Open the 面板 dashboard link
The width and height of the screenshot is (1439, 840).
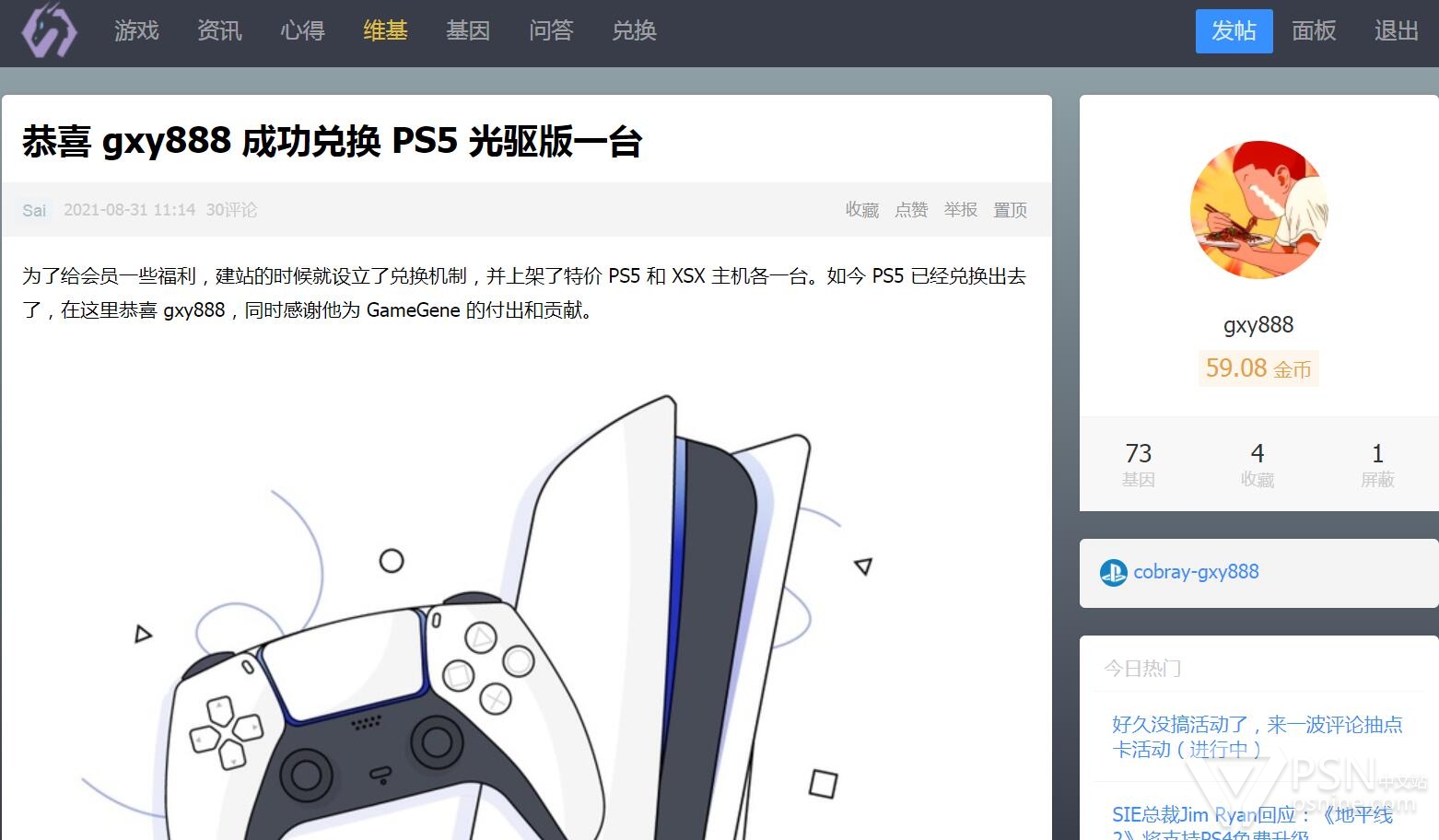coord(1314,31)
